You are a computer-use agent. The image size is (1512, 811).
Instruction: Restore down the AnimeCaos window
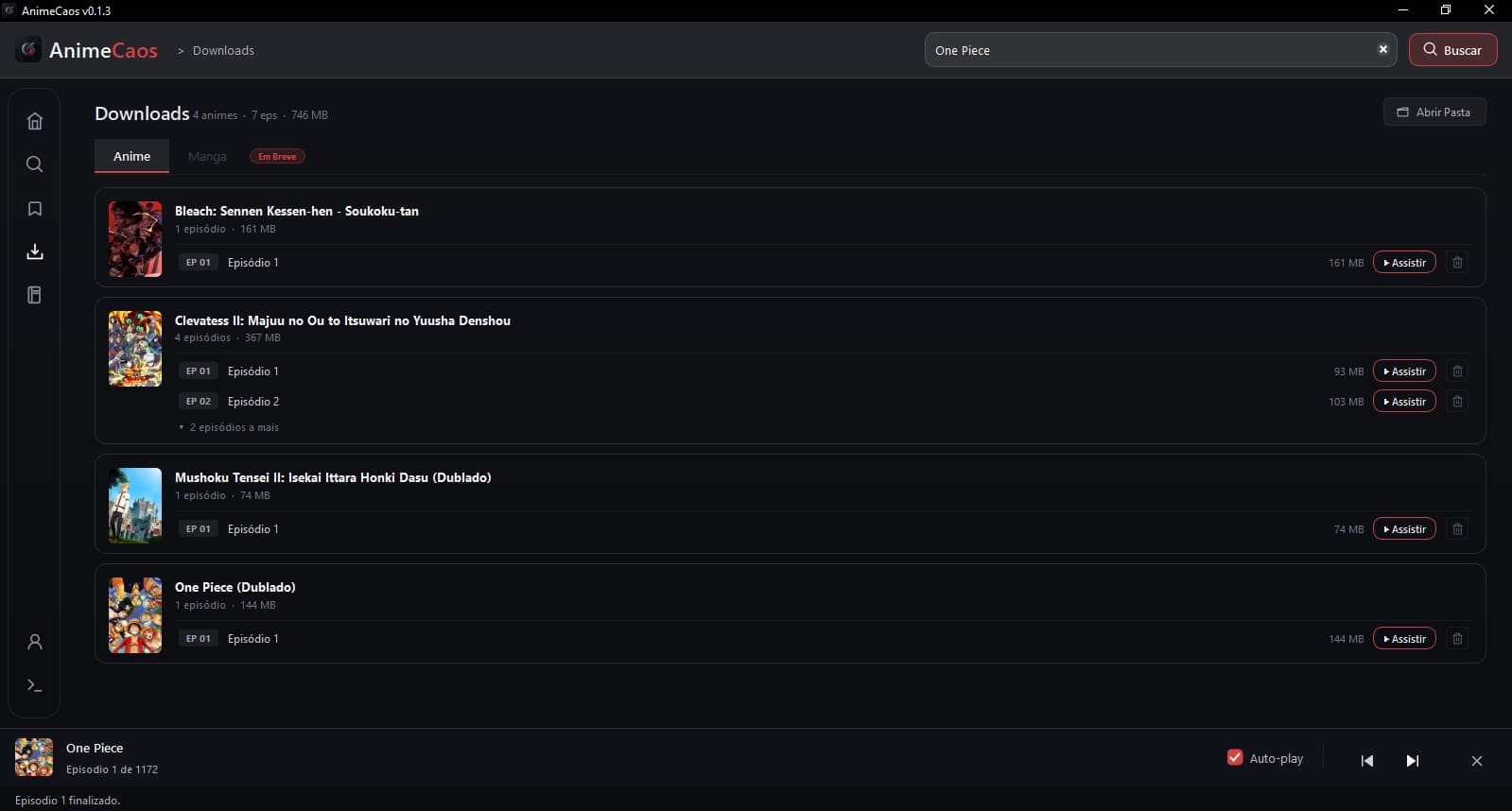click(x=1446, y=10)
